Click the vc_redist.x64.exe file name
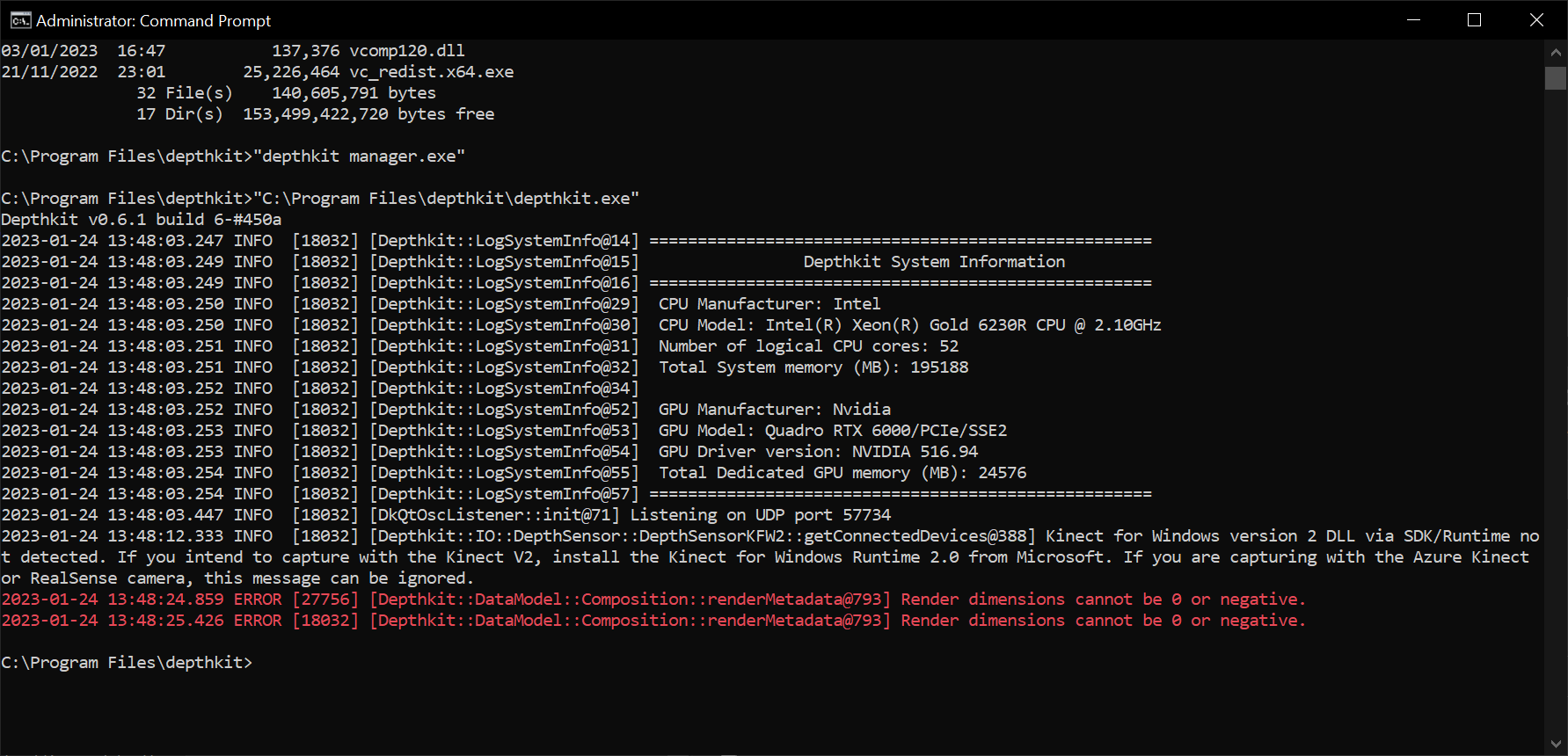 [431, 72]
